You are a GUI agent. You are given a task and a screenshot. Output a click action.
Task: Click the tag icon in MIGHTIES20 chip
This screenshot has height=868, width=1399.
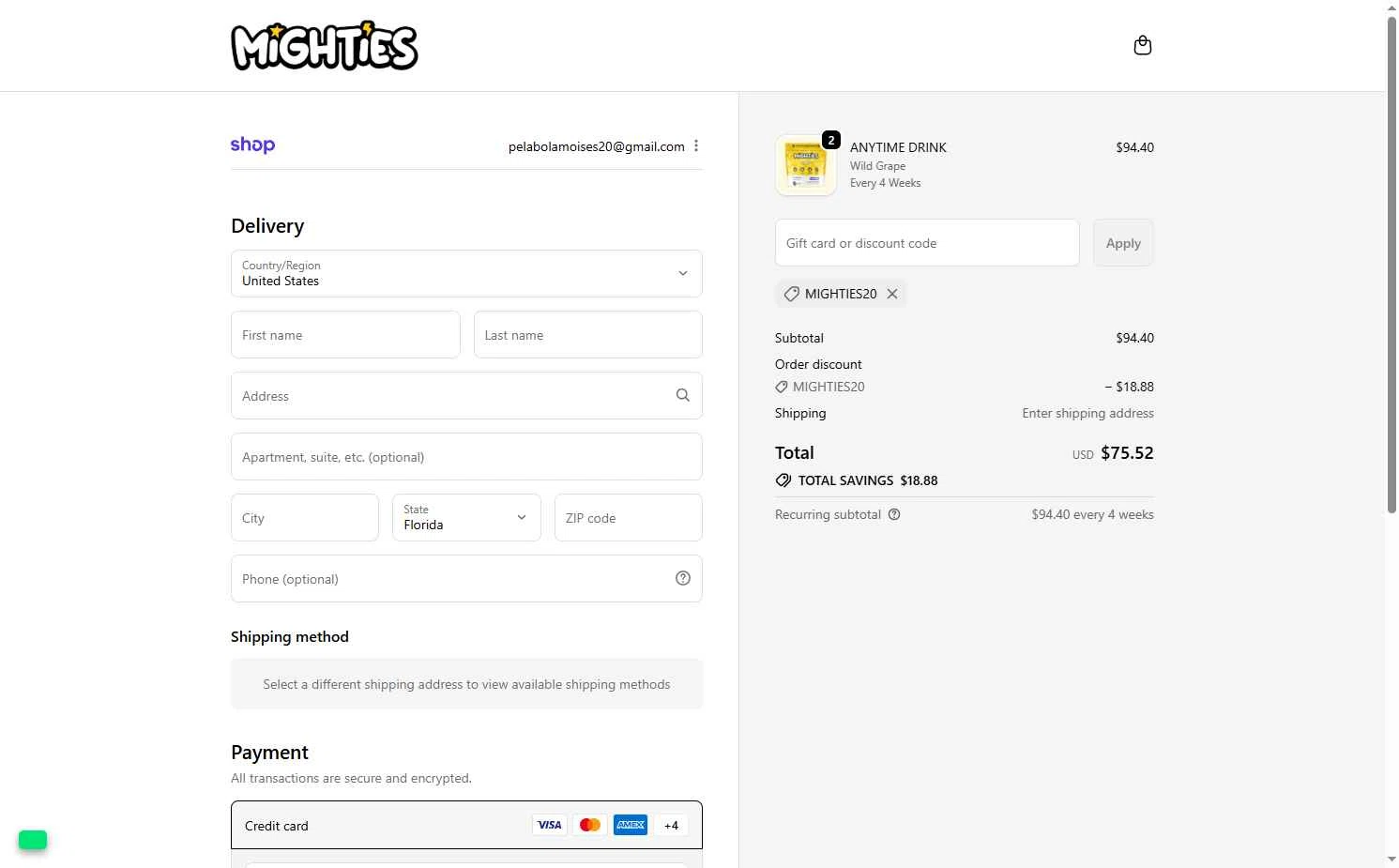(x=792, y=294)
